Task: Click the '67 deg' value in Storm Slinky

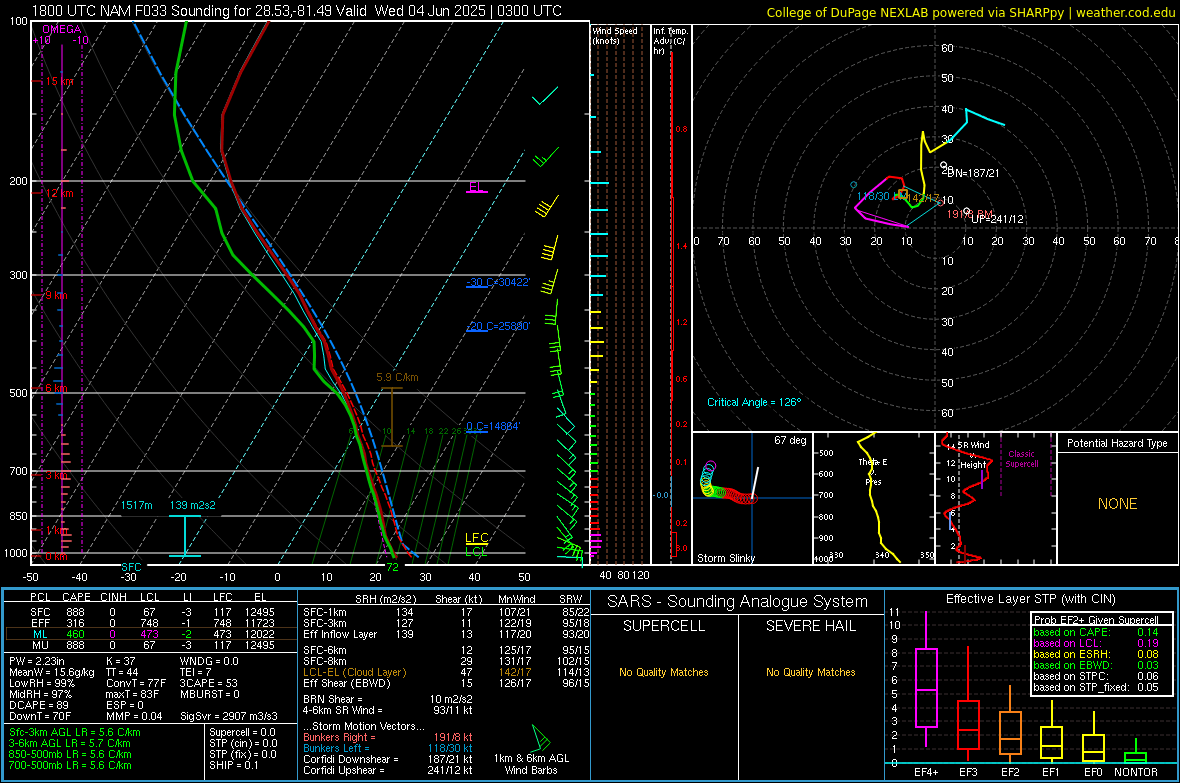Action: (790, 440)
